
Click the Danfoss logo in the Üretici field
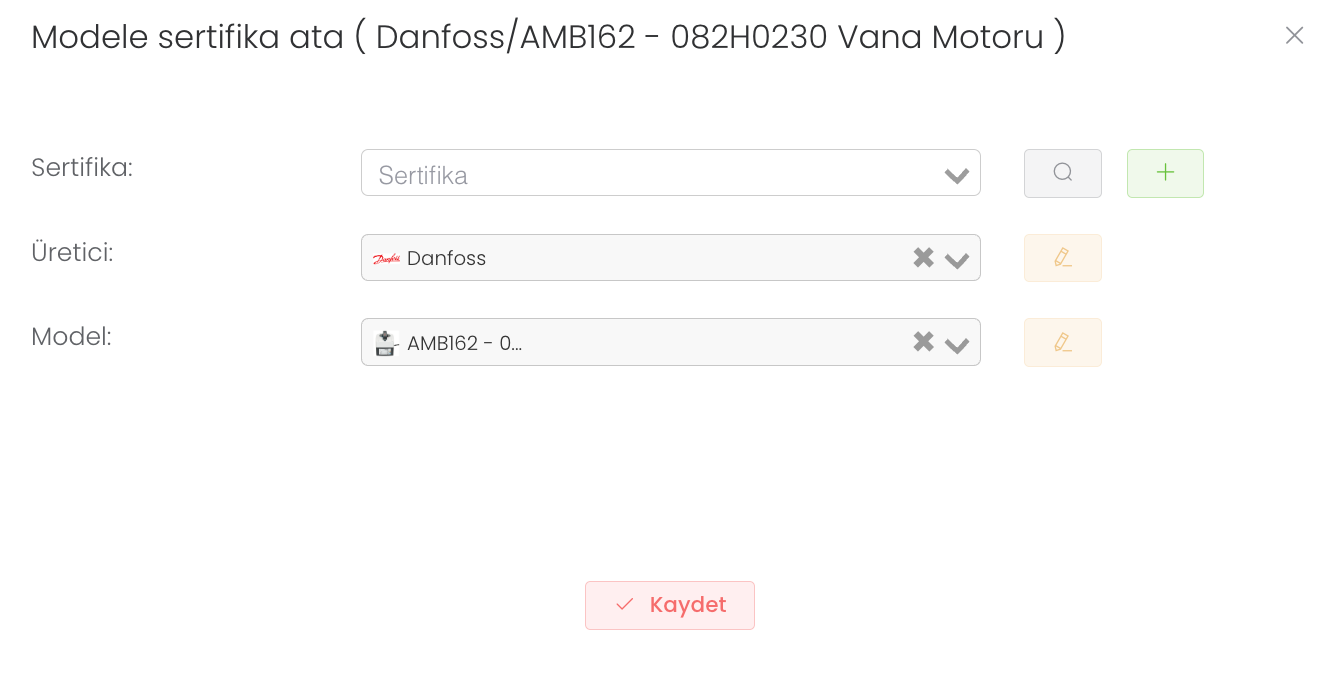coord(386,258)
